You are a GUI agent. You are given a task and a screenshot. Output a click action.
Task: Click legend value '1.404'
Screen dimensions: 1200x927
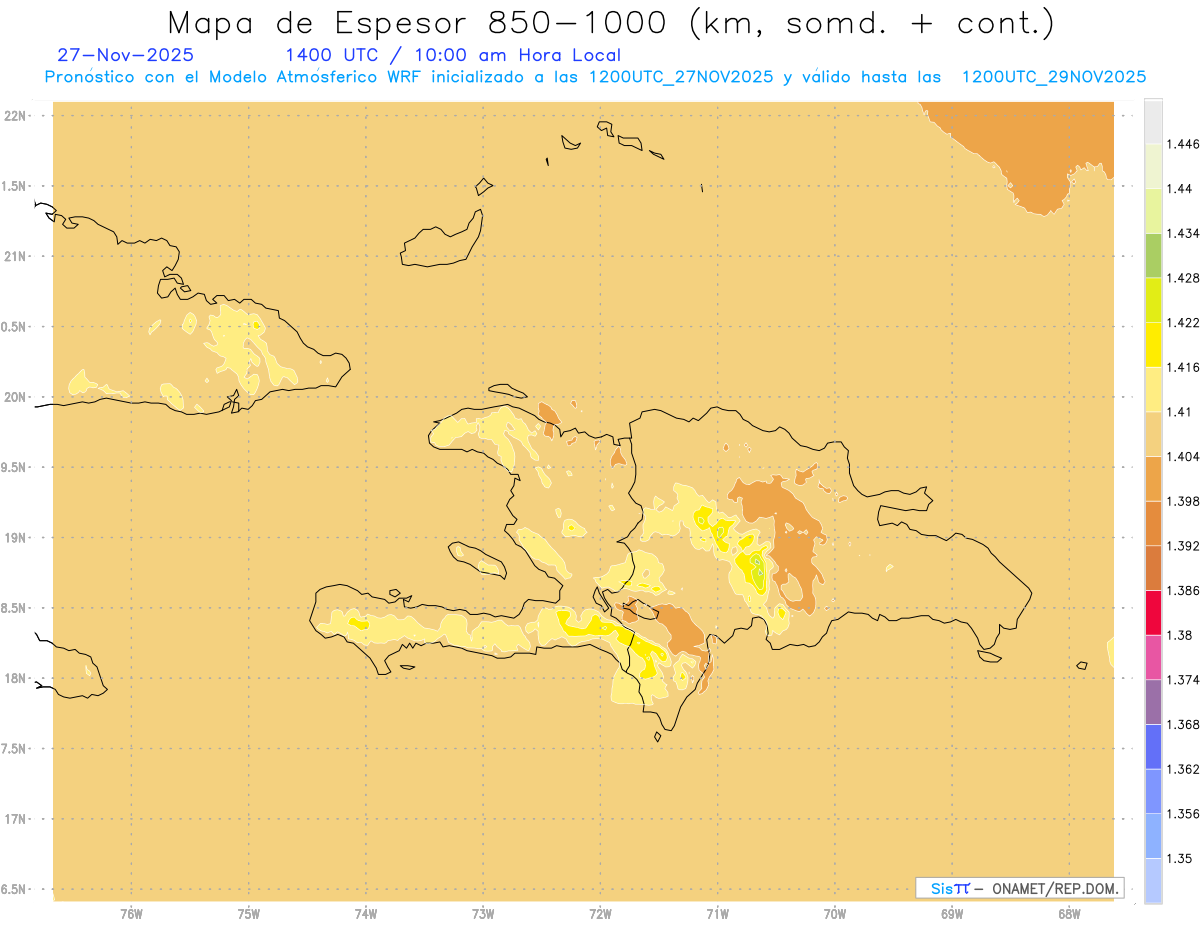tap(1183, 456)
